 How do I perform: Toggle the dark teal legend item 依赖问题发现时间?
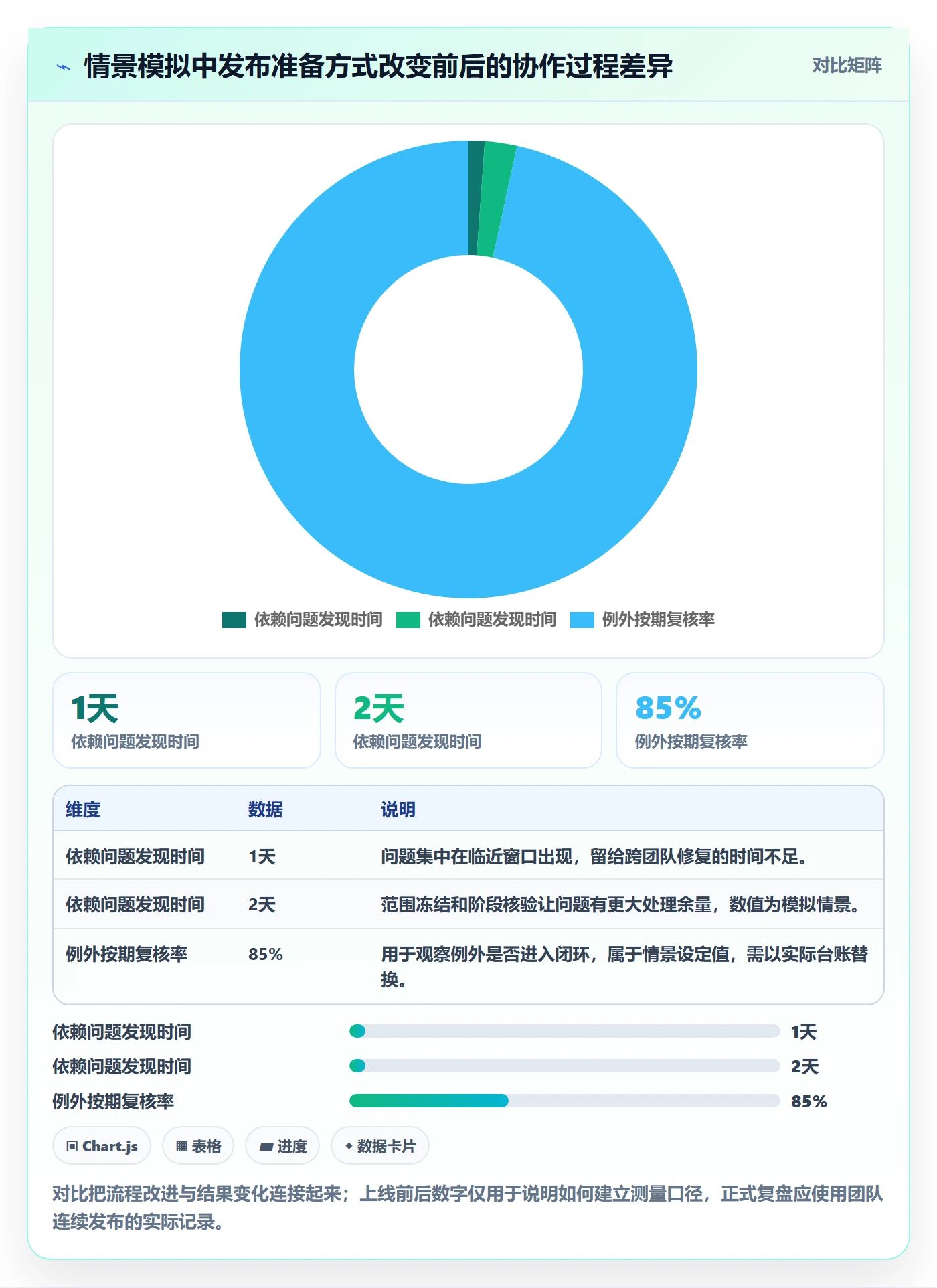coord(303,619)
